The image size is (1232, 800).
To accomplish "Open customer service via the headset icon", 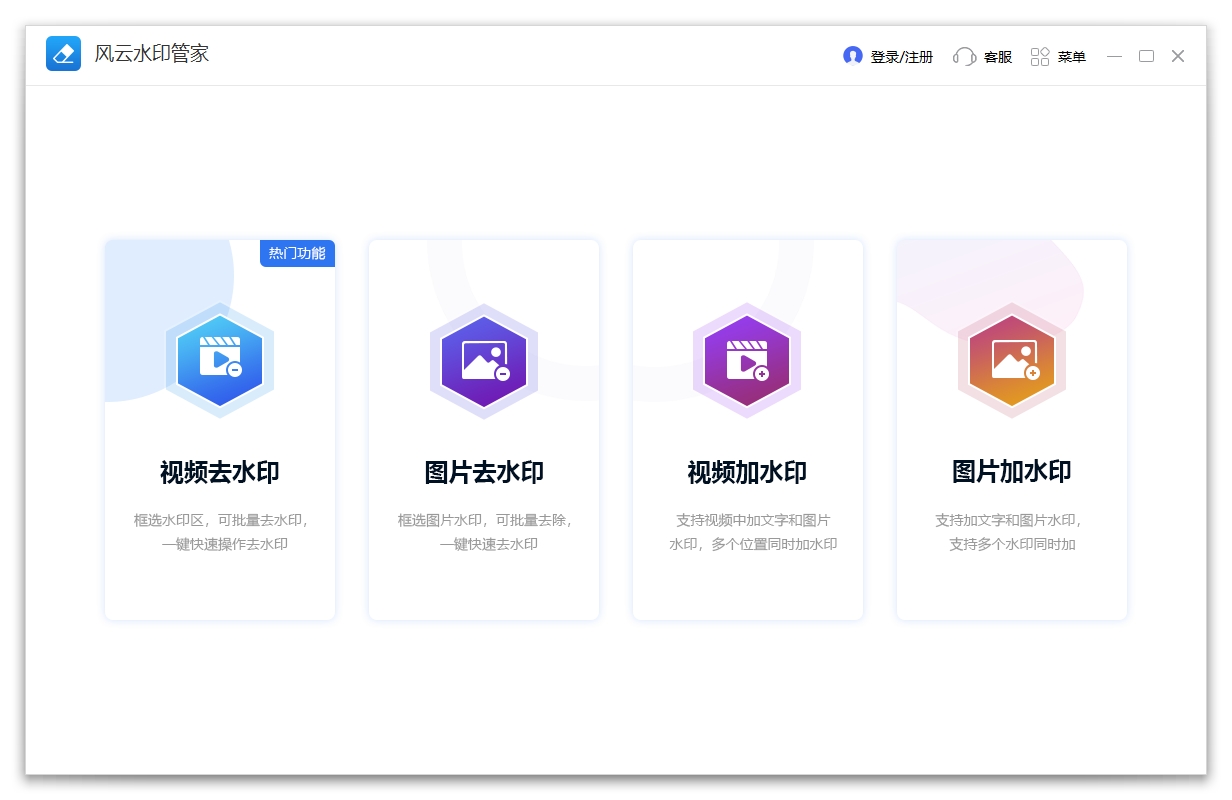I will click(x=964, y=57).
